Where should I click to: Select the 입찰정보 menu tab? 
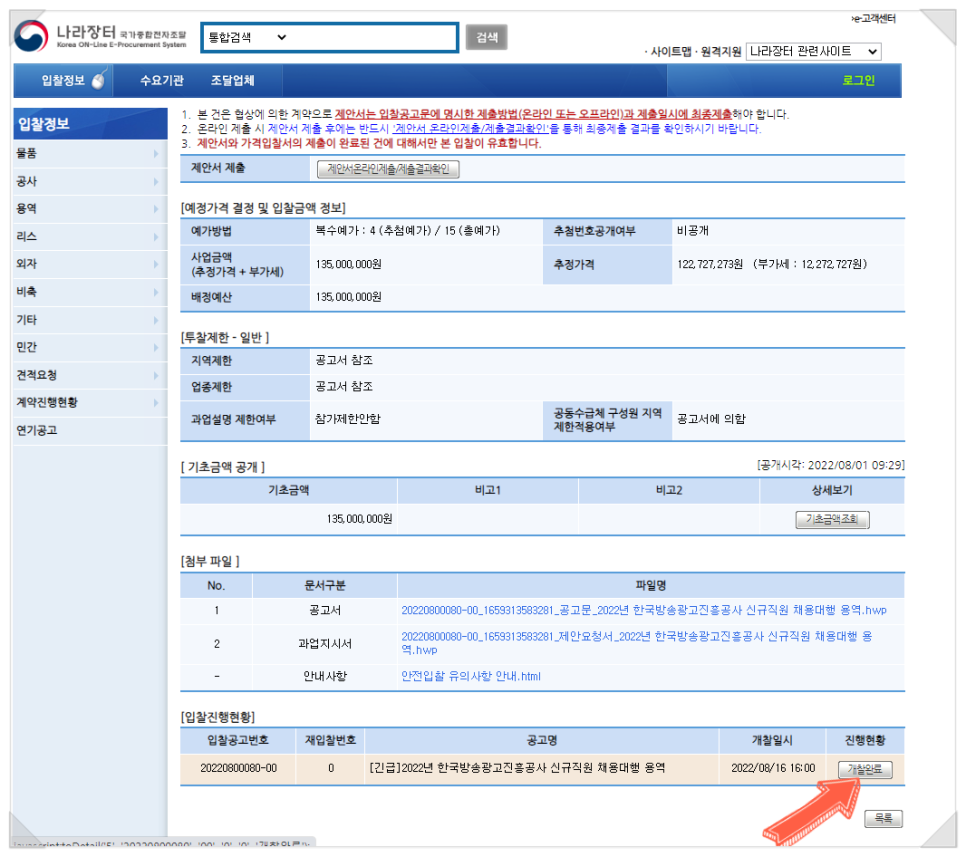tap(63, 80)
